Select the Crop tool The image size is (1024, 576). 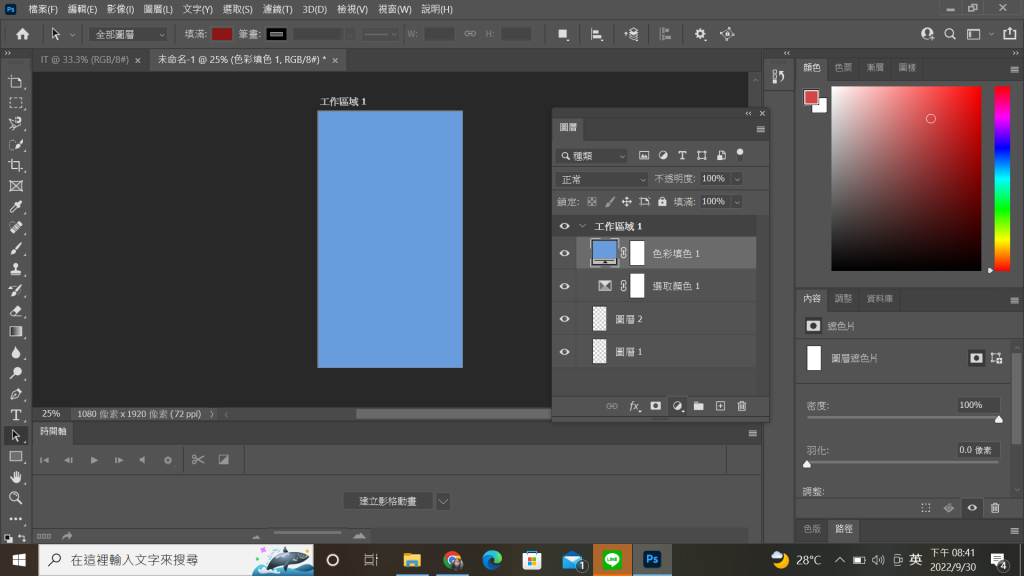coord(16,165)
